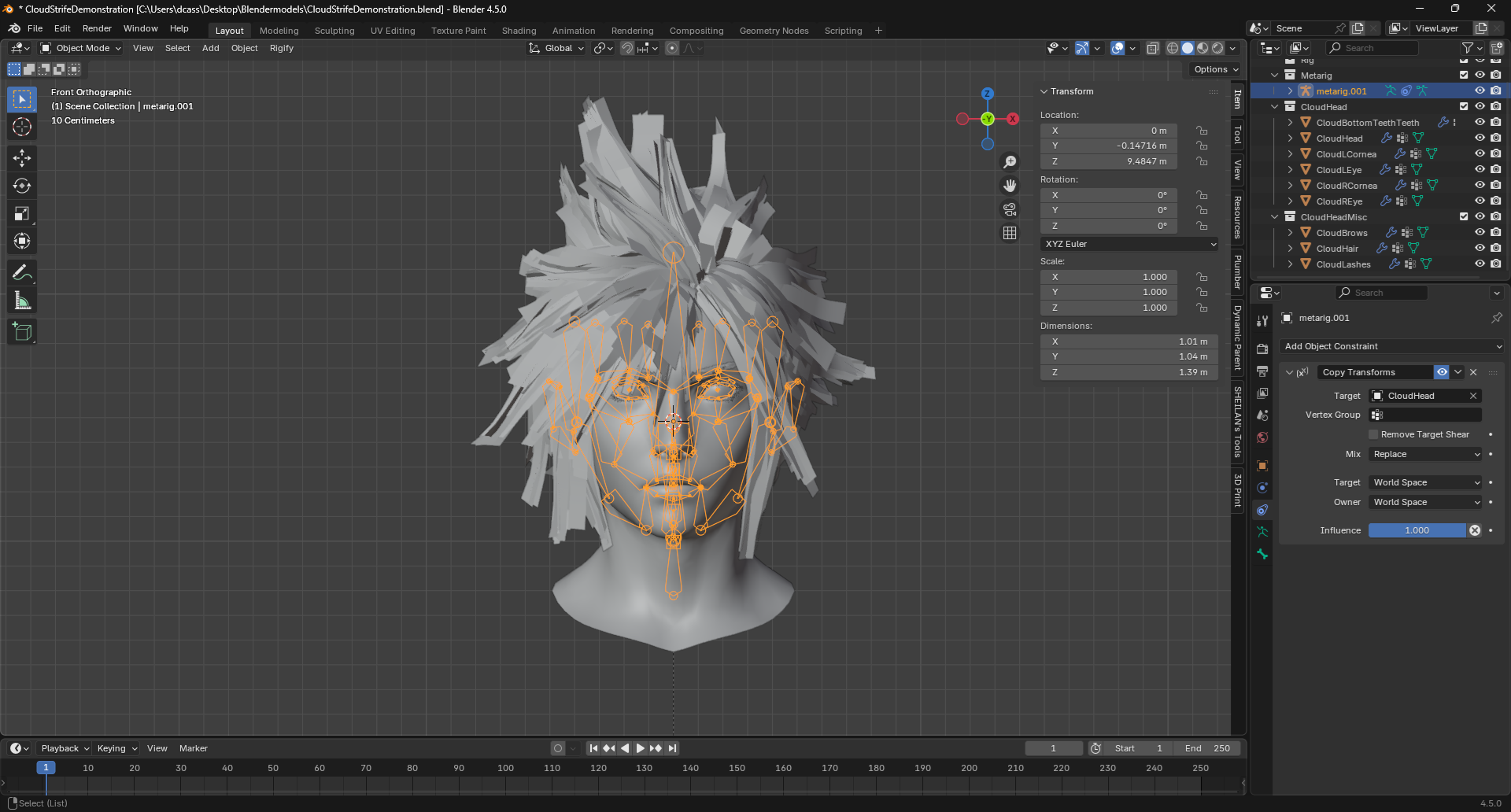Enable Remove Target Shear checkbox
This screenshot has width=1511, height=812.
point(1374,434)
